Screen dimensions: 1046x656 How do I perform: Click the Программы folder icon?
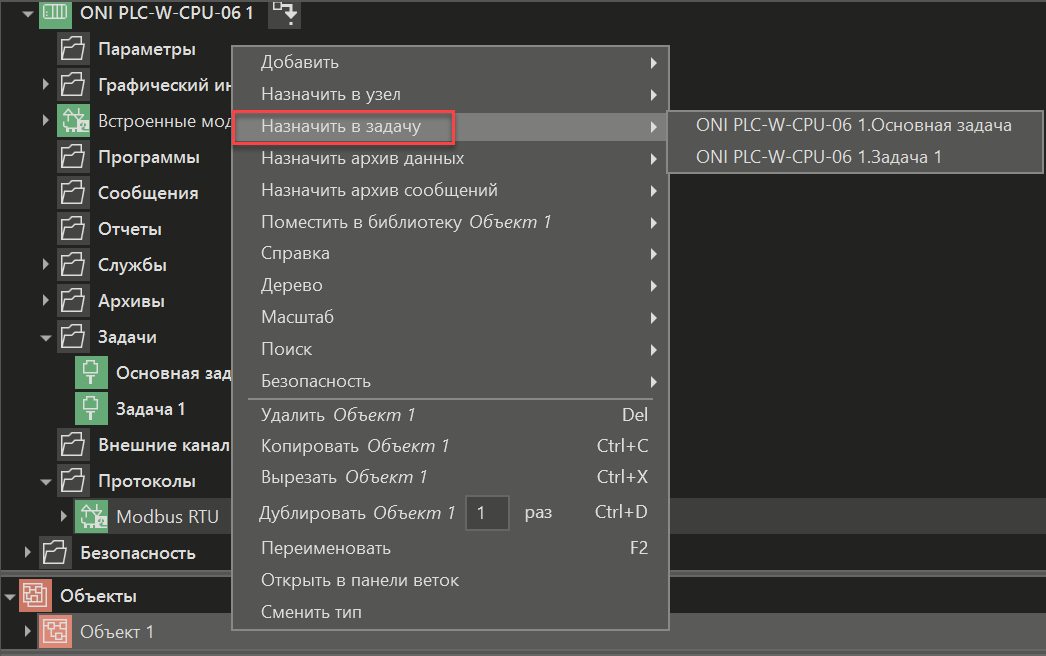(73, 157)
